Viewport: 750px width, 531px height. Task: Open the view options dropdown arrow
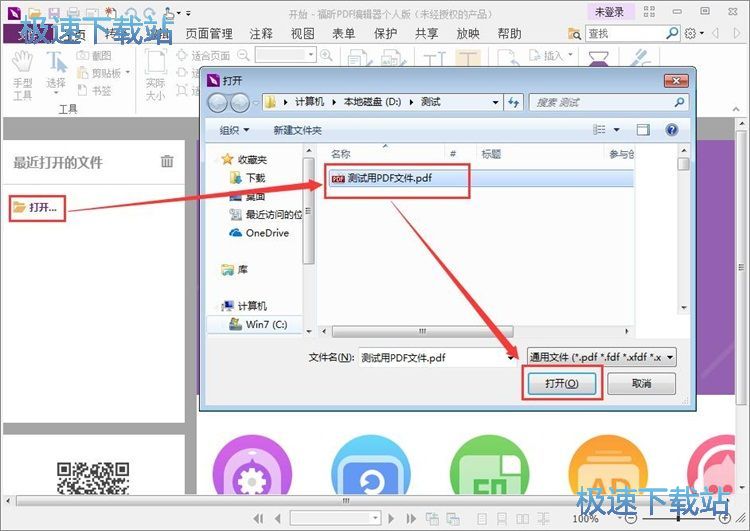617,130
